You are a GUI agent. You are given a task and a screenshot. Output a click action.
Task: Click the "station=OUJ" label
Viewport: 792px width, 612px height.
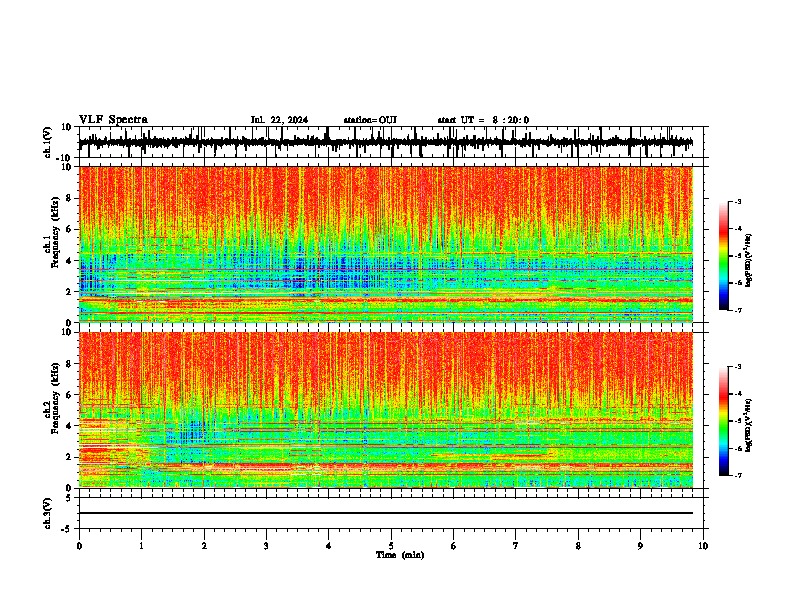(370, 120)
